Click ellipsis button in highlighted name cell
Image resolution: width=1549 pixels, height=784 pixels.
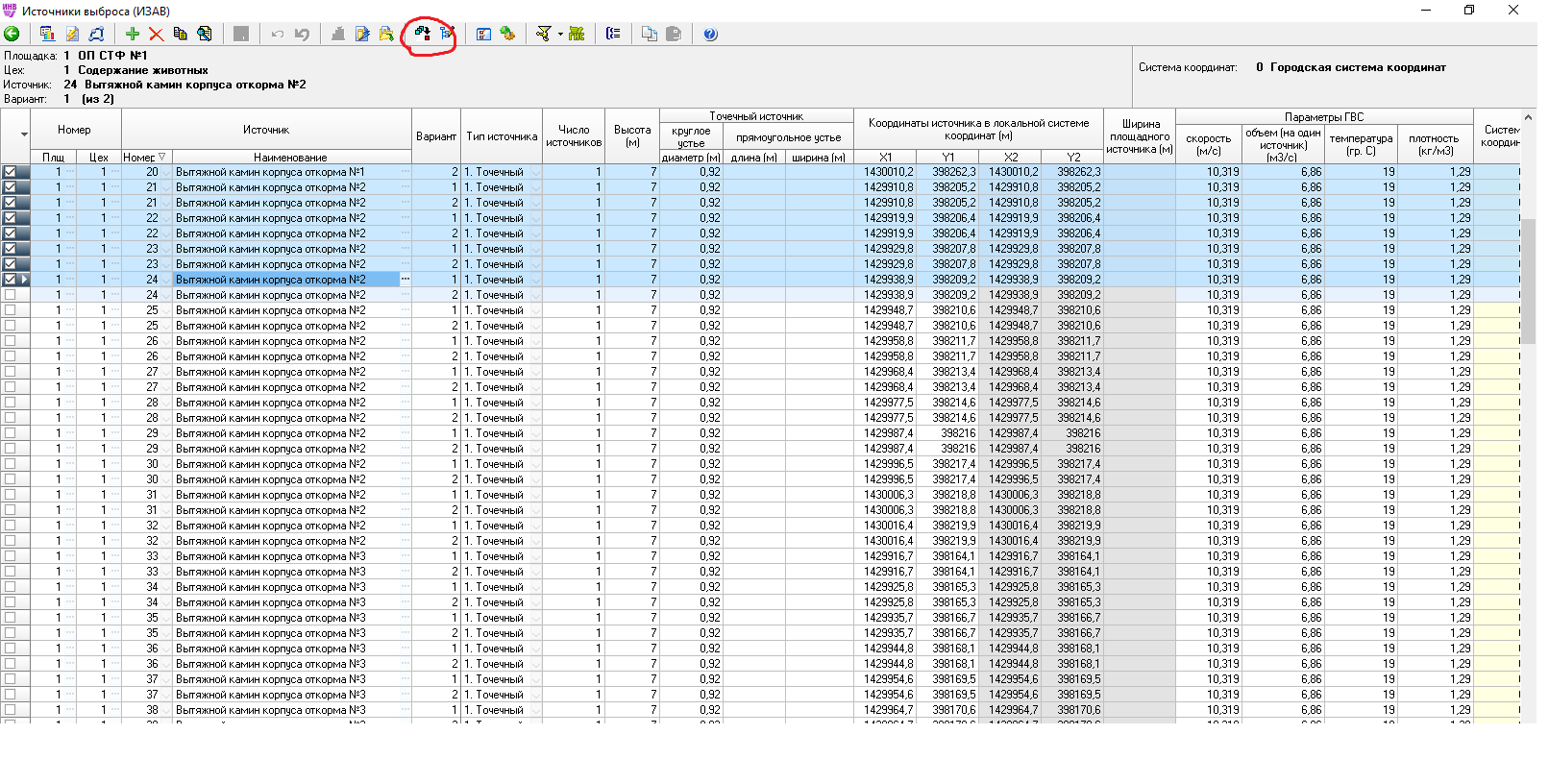[x=405, y=280]
